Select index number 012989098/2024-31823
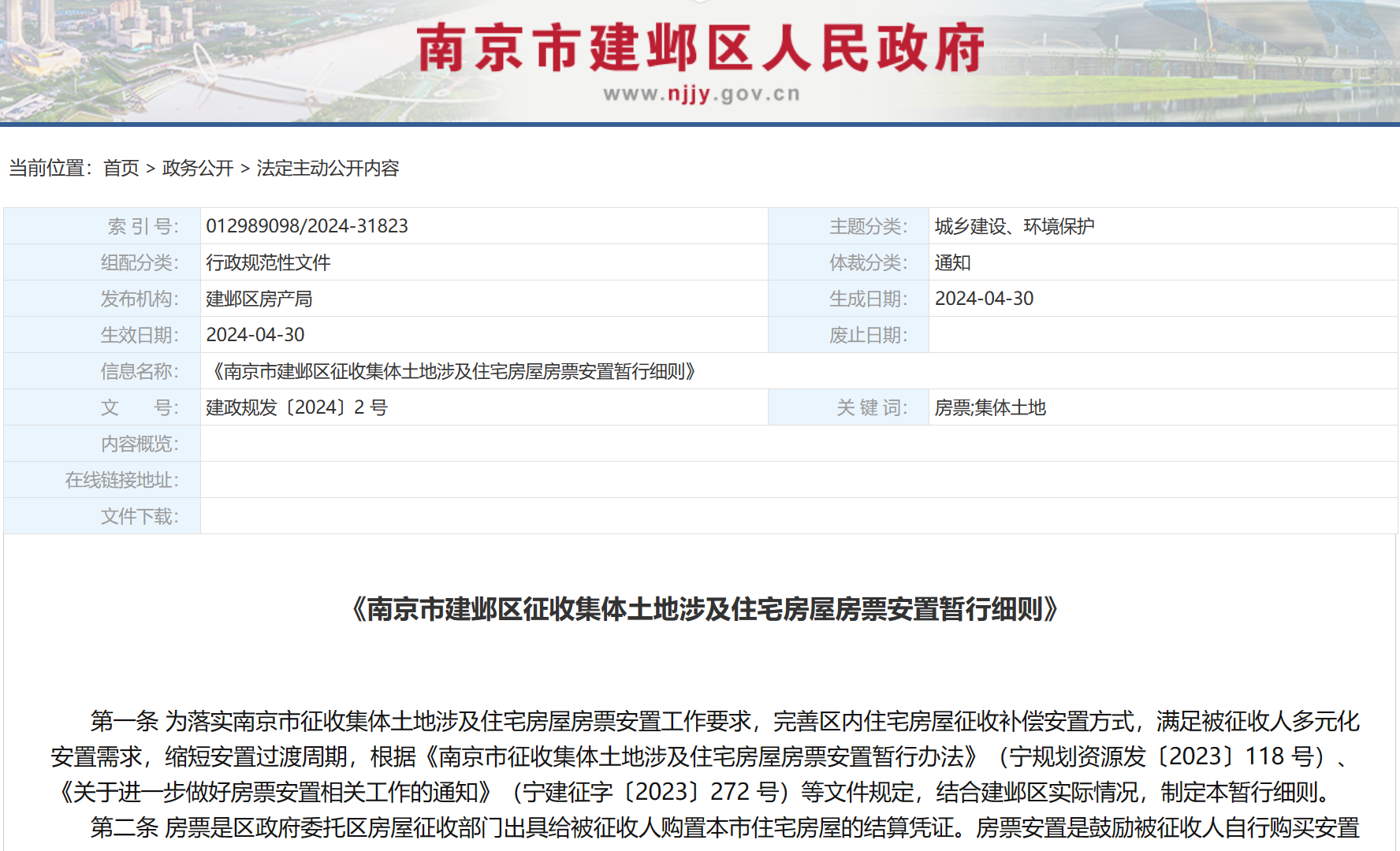The width and height of the screenshot is (1400, 851). [307, 226]
